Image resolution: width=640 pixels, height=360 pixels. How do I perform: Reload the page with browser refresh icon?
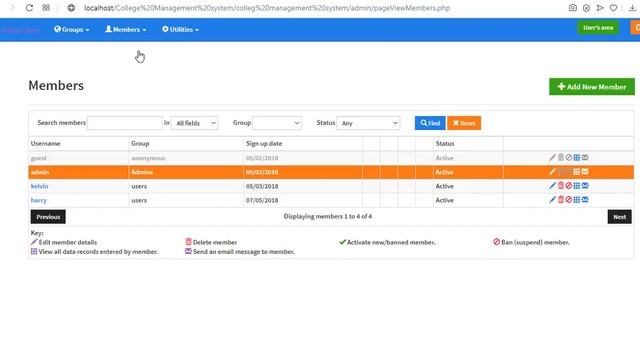tap(29, 8)
